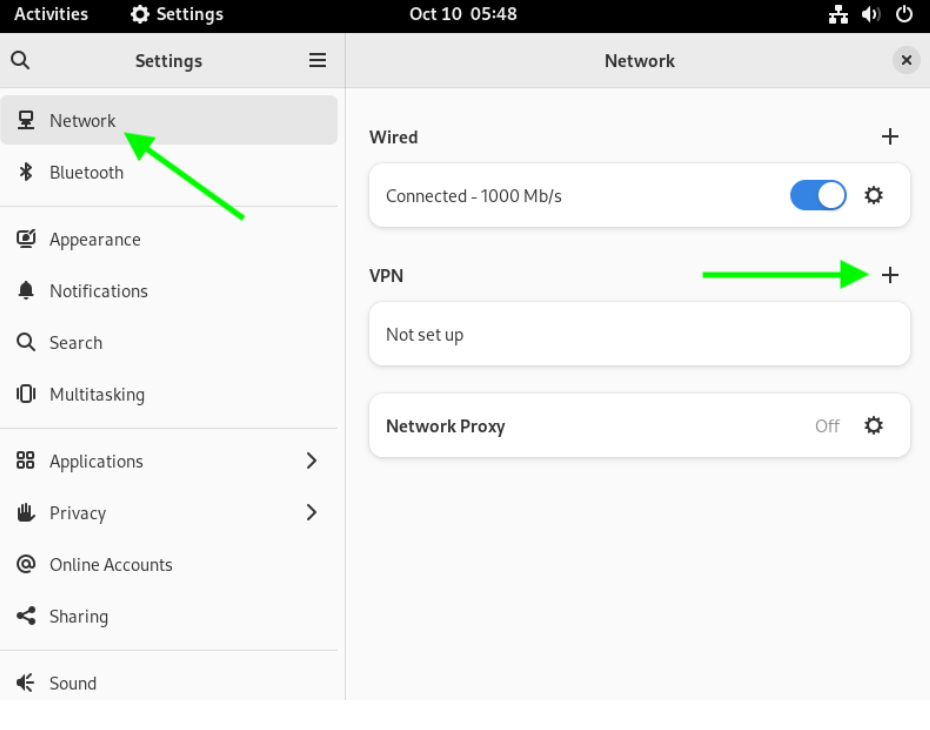Open Network Proxy gear settings

pyautogui.click(x=873, y=426)
